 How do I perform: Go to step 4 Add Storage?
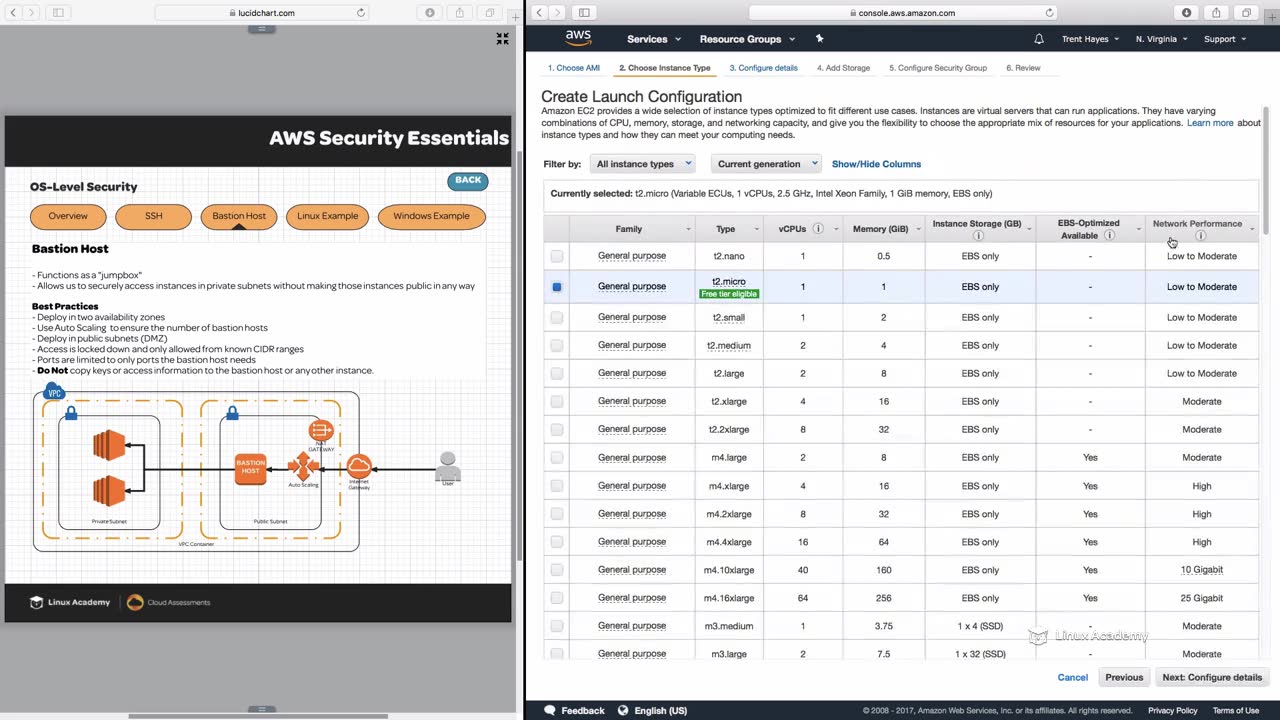843,68
